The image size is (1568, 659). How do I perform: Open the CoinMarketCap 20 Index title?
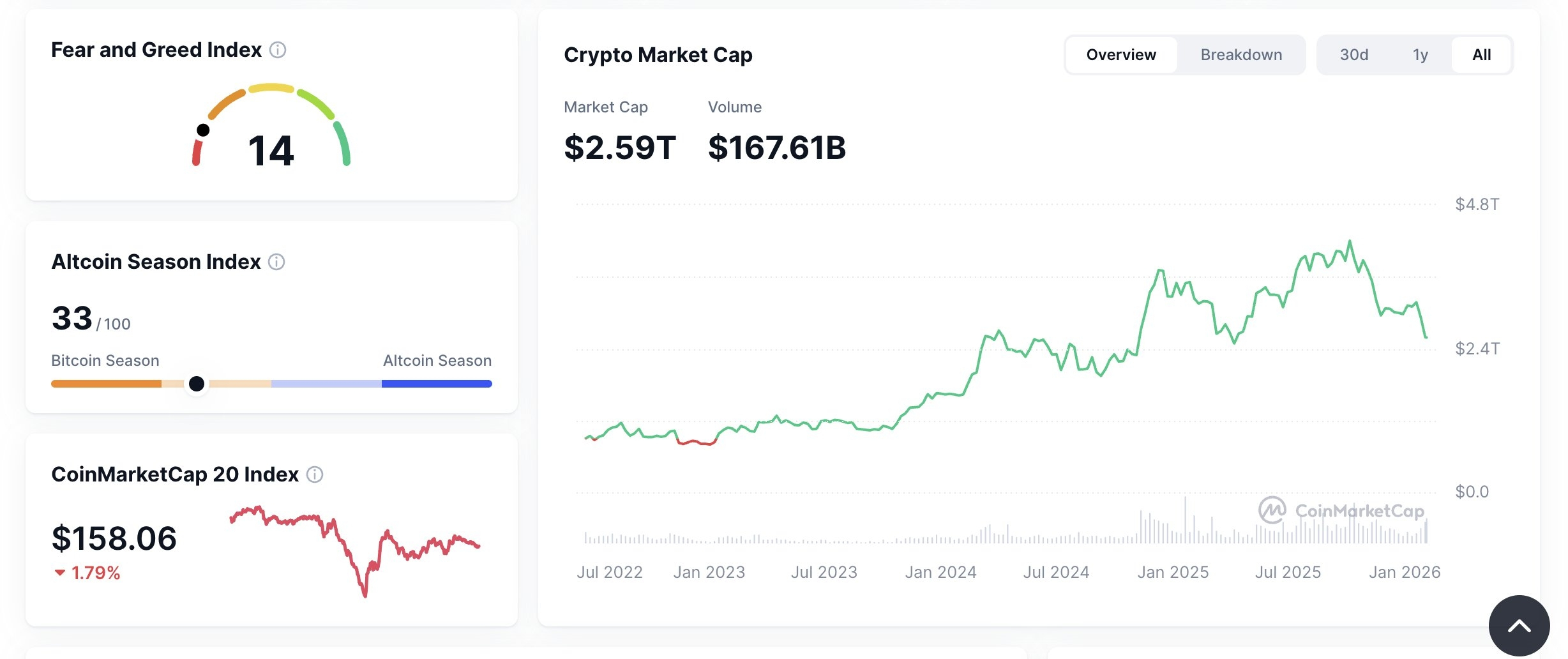175,474
